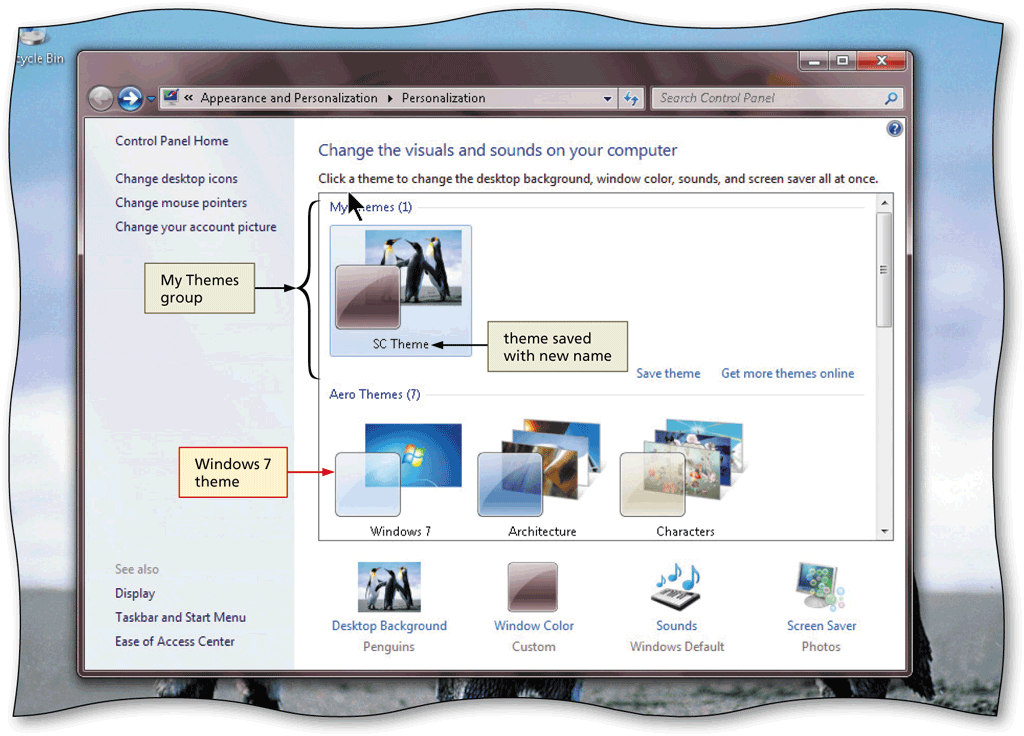Click the Control Panel icon in address bar
The image size is (1024, 736).
click(x=171, y=97)
